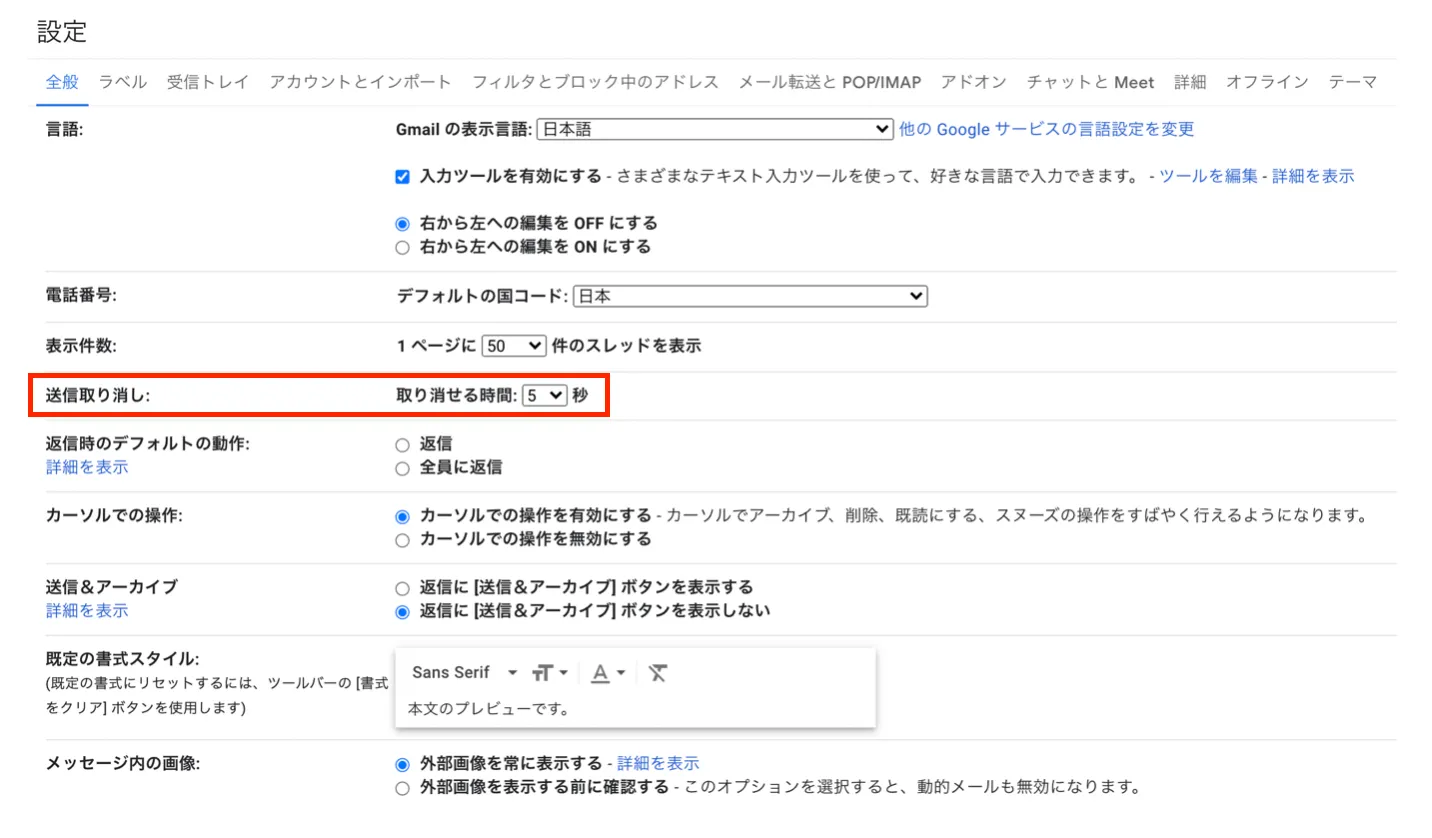Click 詳細を表示 link beside 外部画像を常に表示する
Viewport: 1432px width, 838px height.
pos(658,764)
